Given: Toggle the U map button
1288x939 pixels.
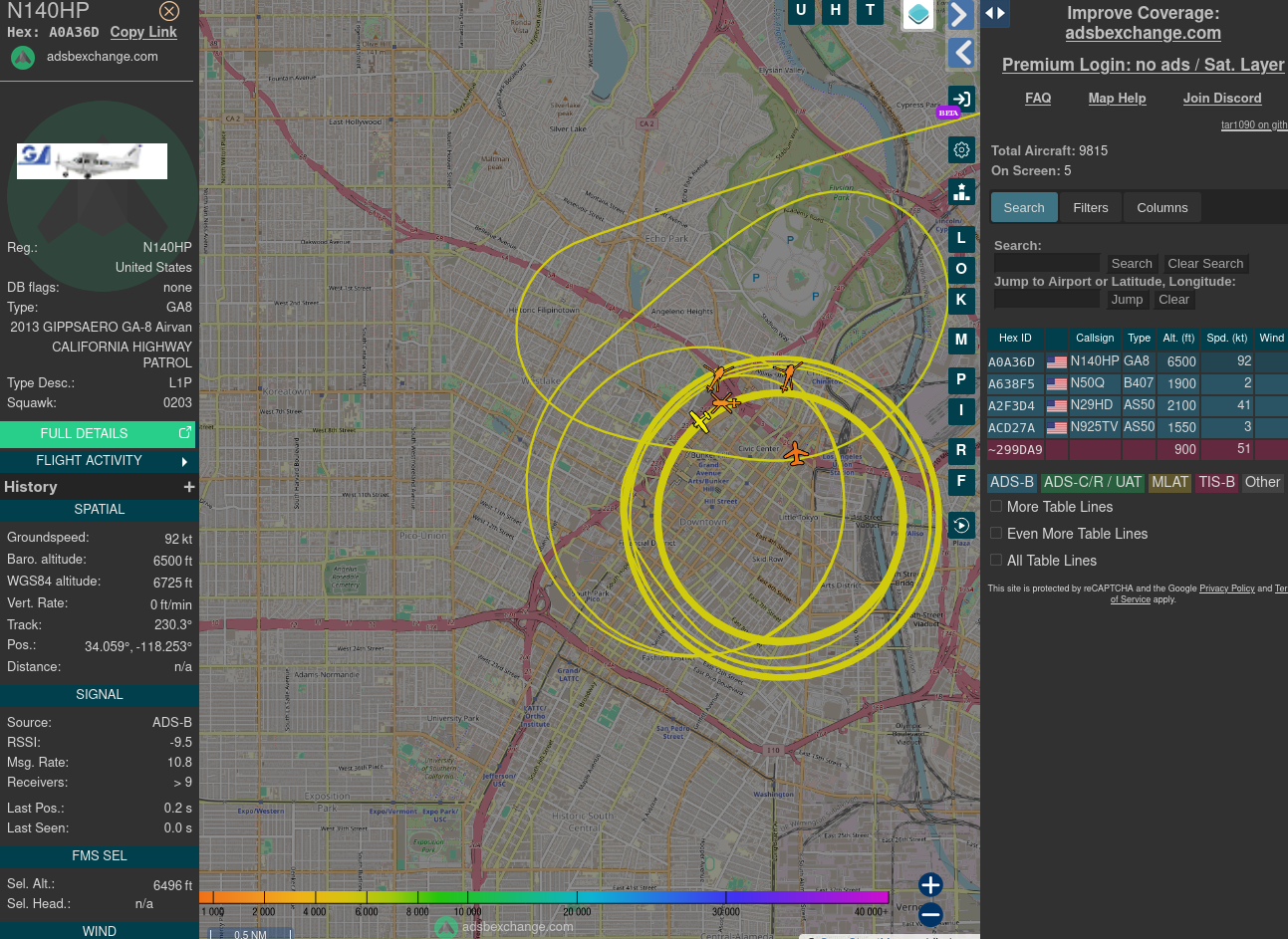Looking at the screenshot, I should pyautogui.click(x=801, y=11).
